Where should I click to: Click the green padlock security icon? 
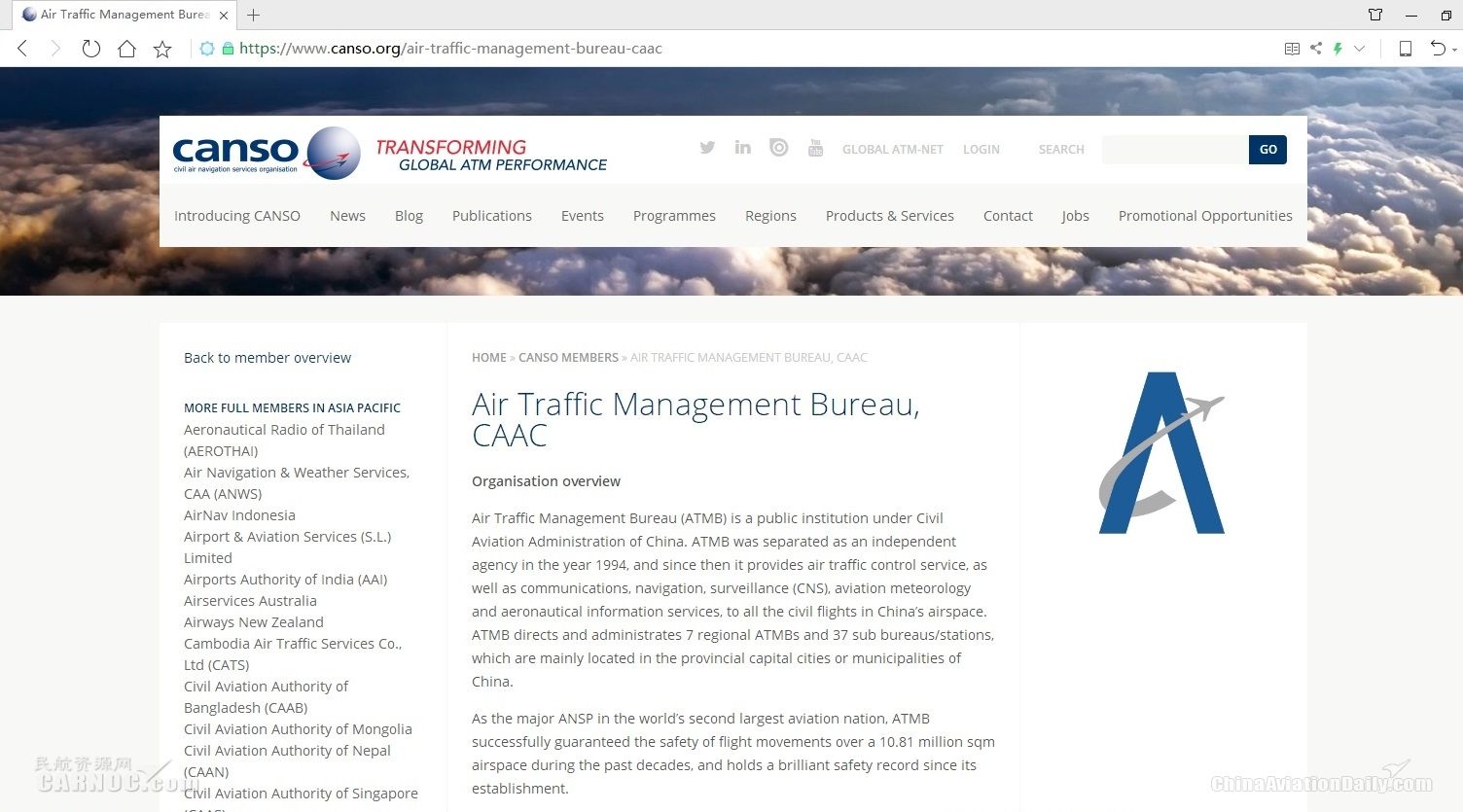coord(228,49)
